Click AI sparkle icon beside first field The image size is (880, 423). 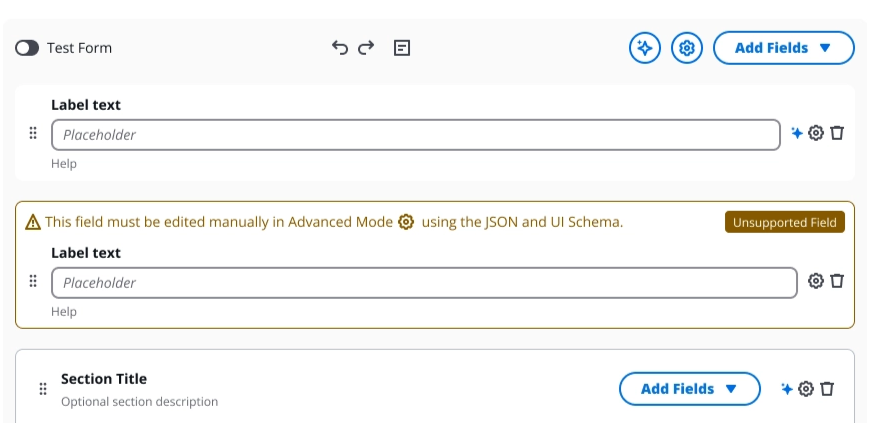(x=797, y=133)
